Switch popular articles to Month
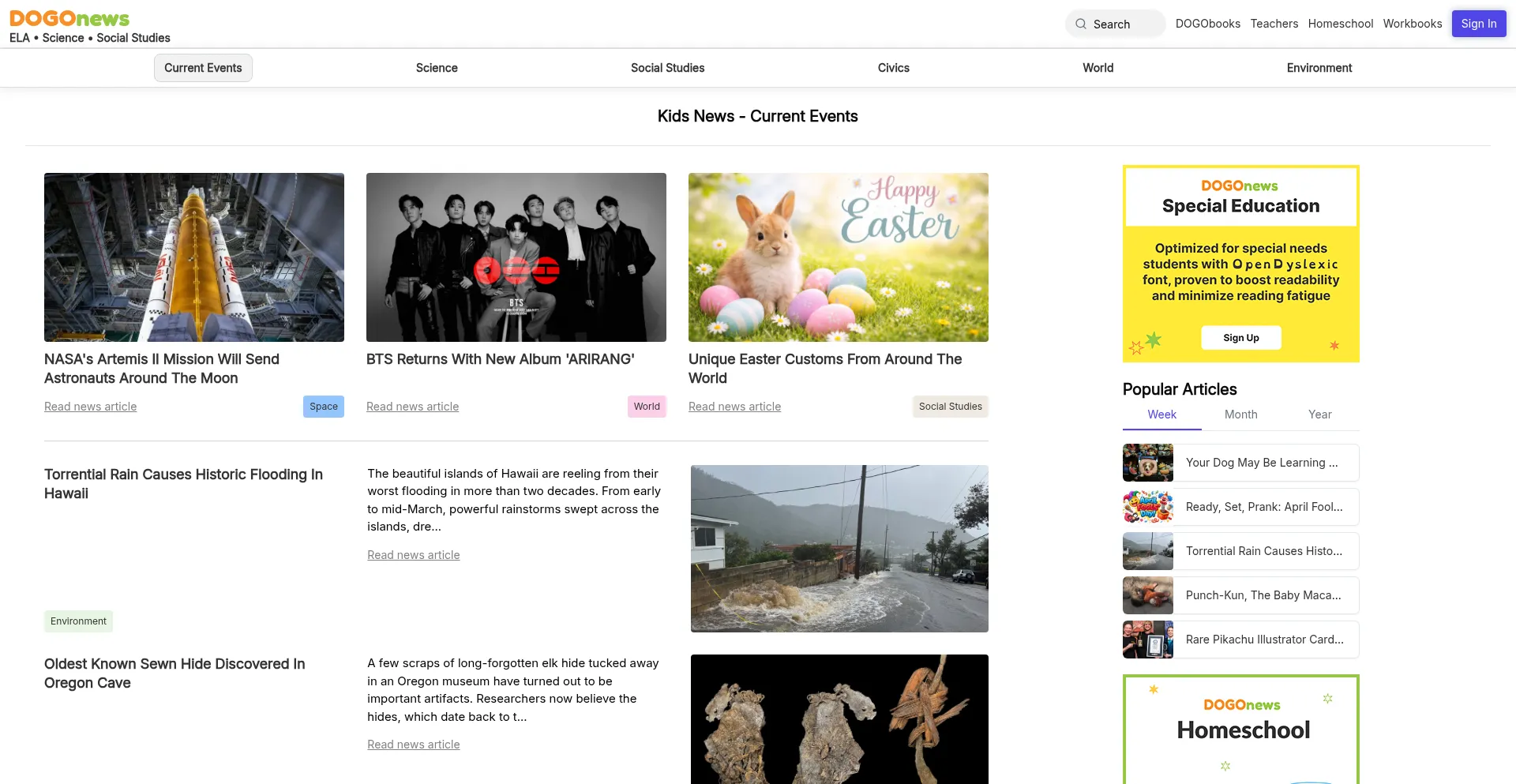1516x784 pixels. tap(1240, 415)
